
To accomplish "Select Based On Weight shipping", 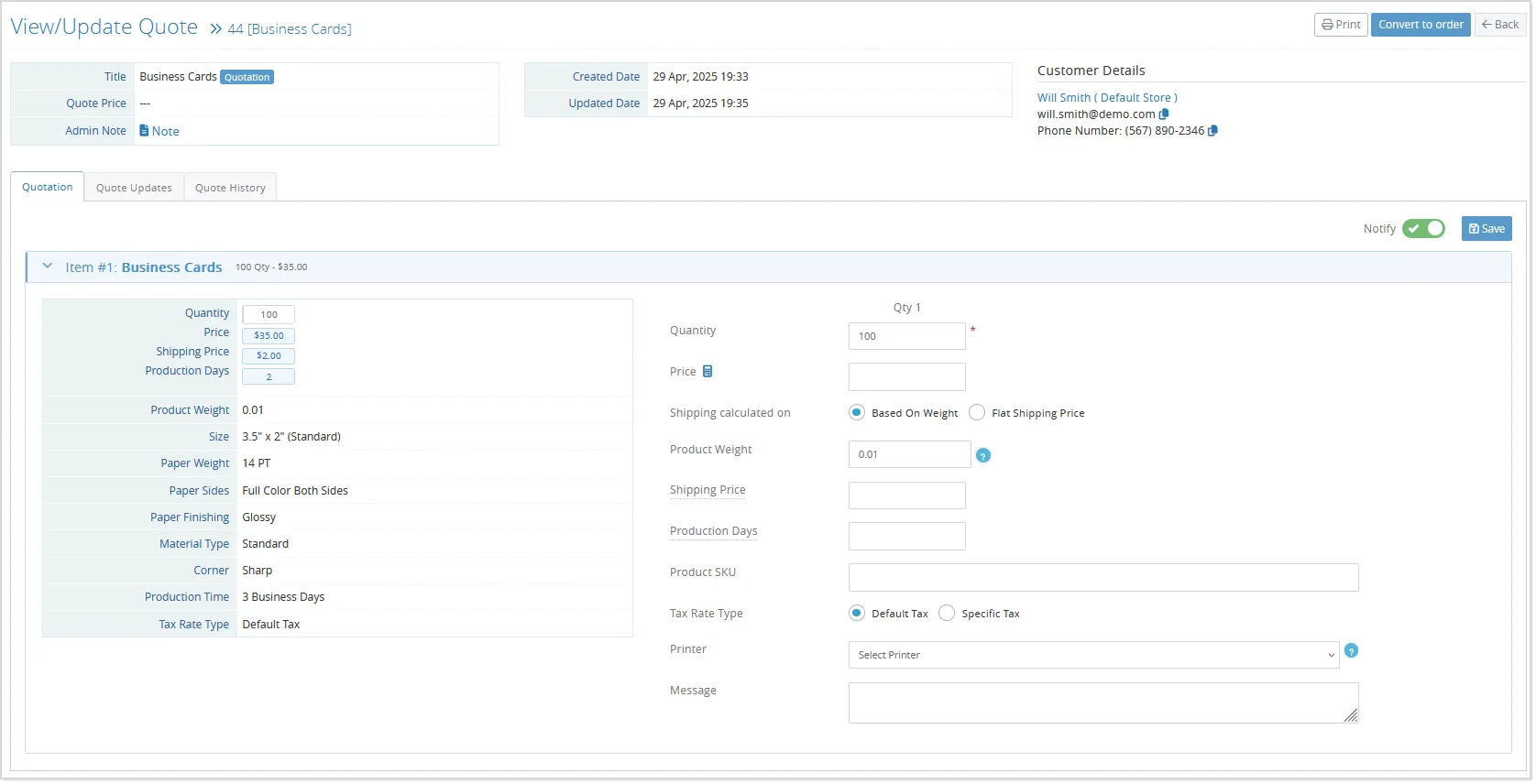I will pyautogui.click(x=857, y=413).
